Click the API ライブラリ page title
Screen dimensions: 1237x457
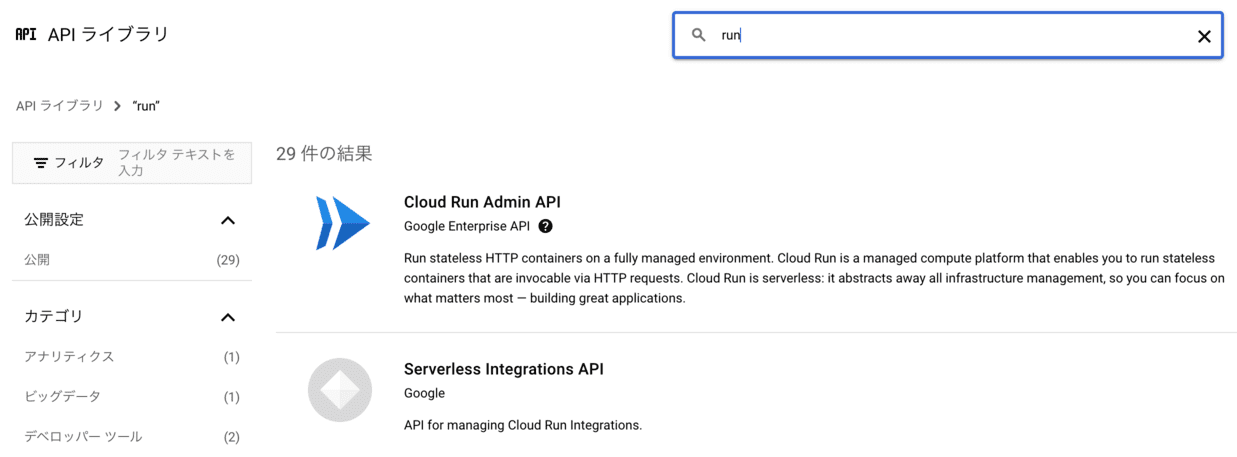(108, 34)
